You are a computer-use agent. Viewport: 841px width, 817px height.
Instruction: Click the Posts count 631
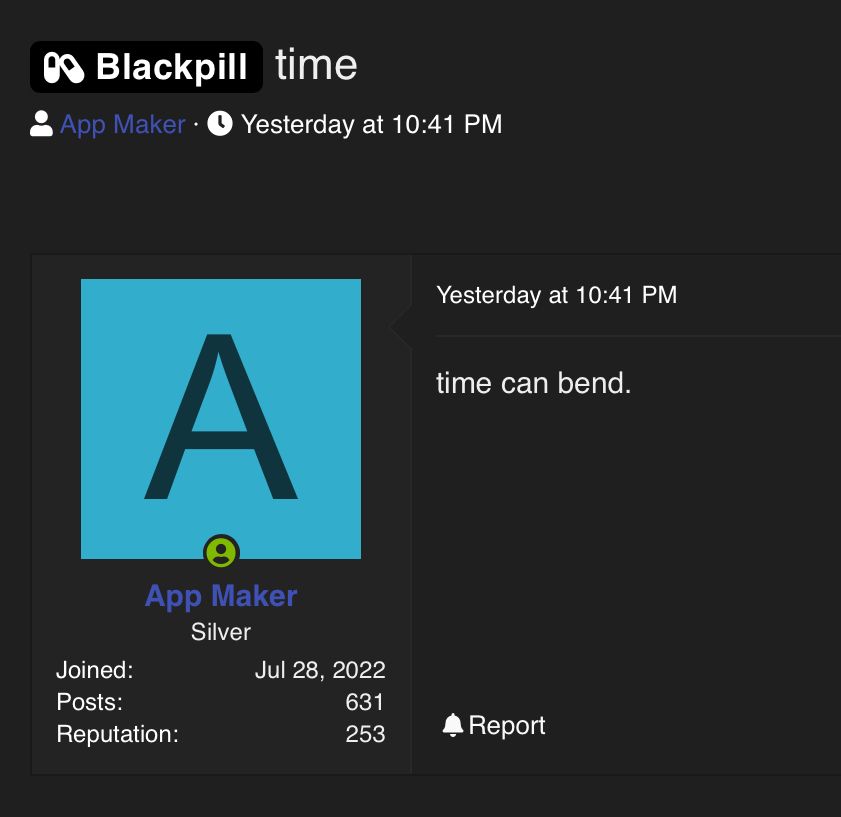pyautogui.click(x=365, y=702)
